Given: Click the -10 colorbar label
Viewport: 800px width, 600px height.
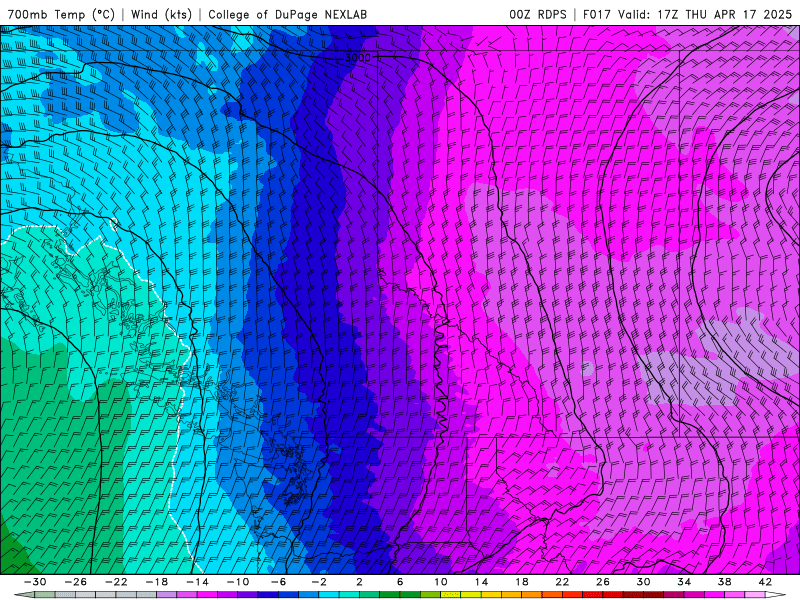Looking at the screenshot, I should click(238, 582).
